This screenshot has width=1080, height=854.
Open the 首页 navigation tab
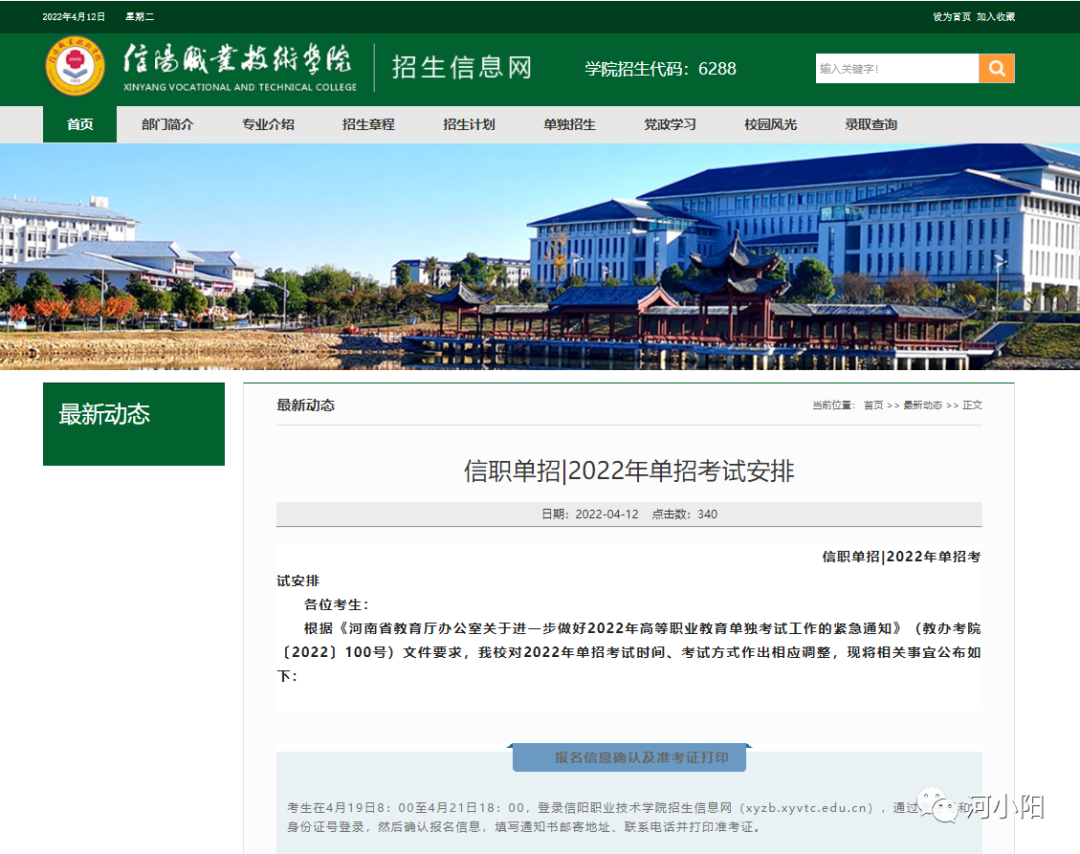[80, 125]
